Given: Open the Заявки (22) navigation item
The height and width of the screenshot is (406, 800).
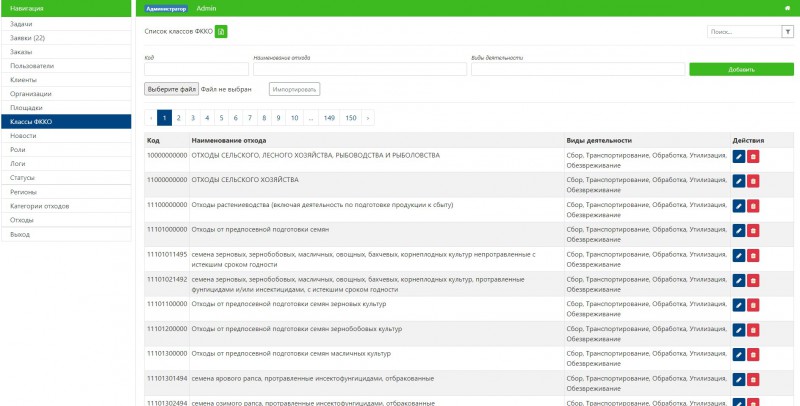Looking at the screenshot, I should pos(66,38).
